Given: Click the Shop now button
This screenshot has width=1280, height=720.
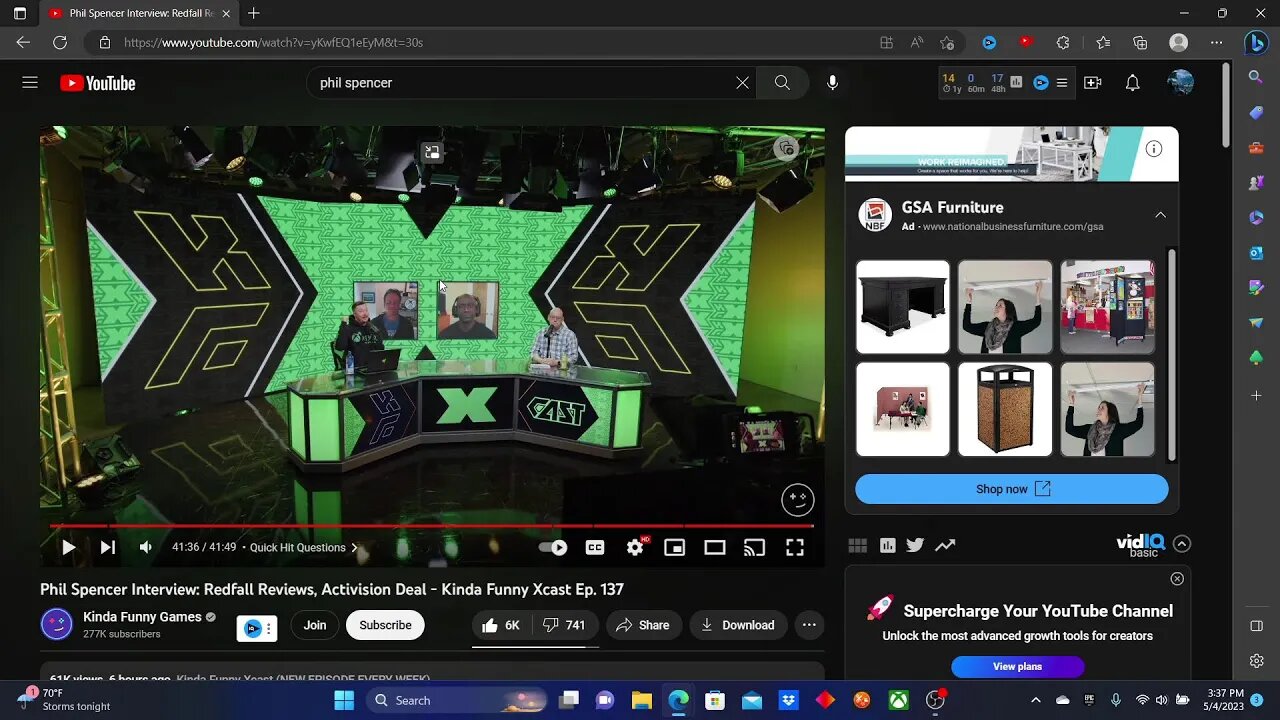Looking at the screenshot, I should click(x=1012, y=489).
